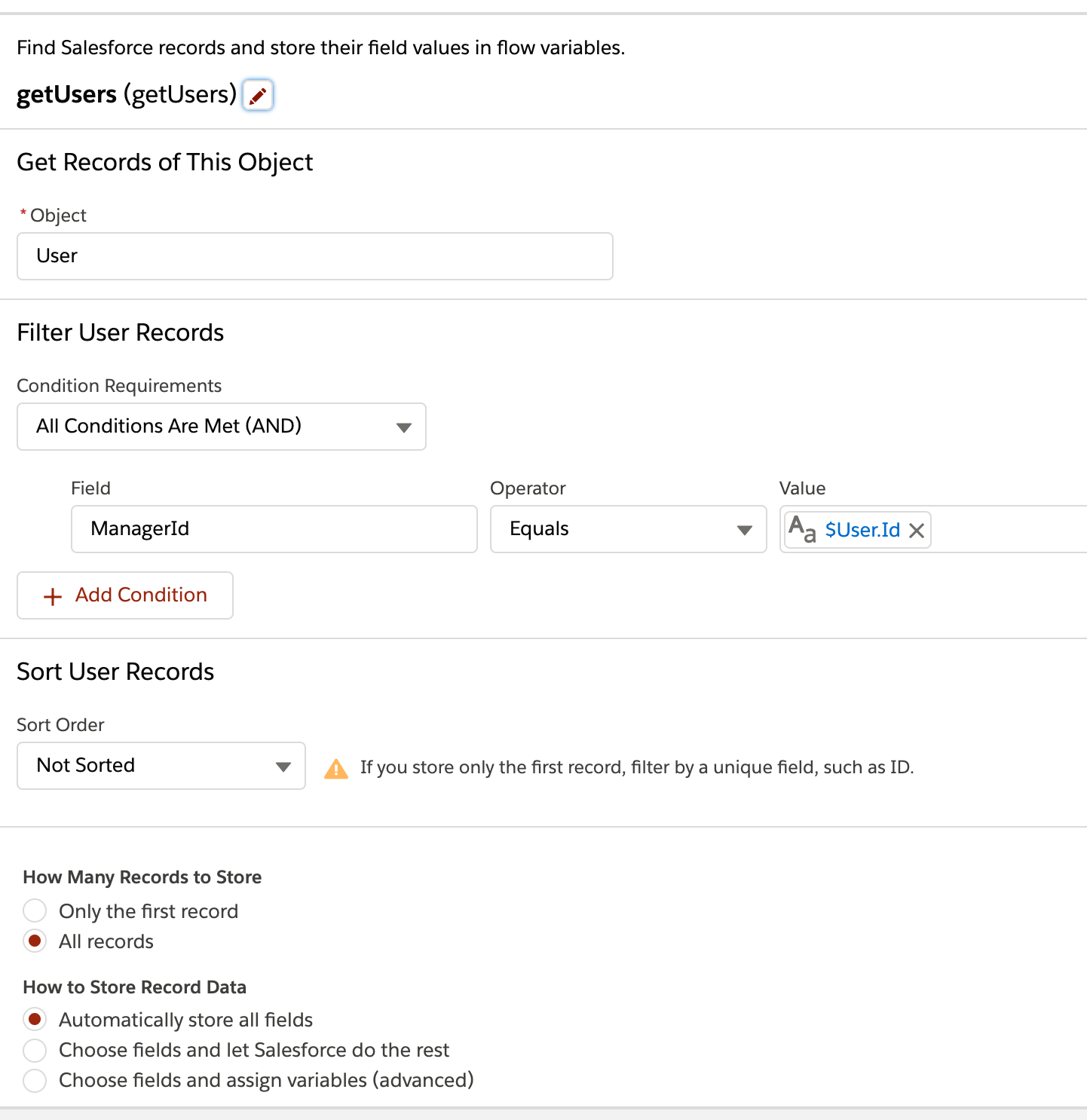Click the Add Condition button
The image size is (1087, 1120).
(x=124, y=595)
